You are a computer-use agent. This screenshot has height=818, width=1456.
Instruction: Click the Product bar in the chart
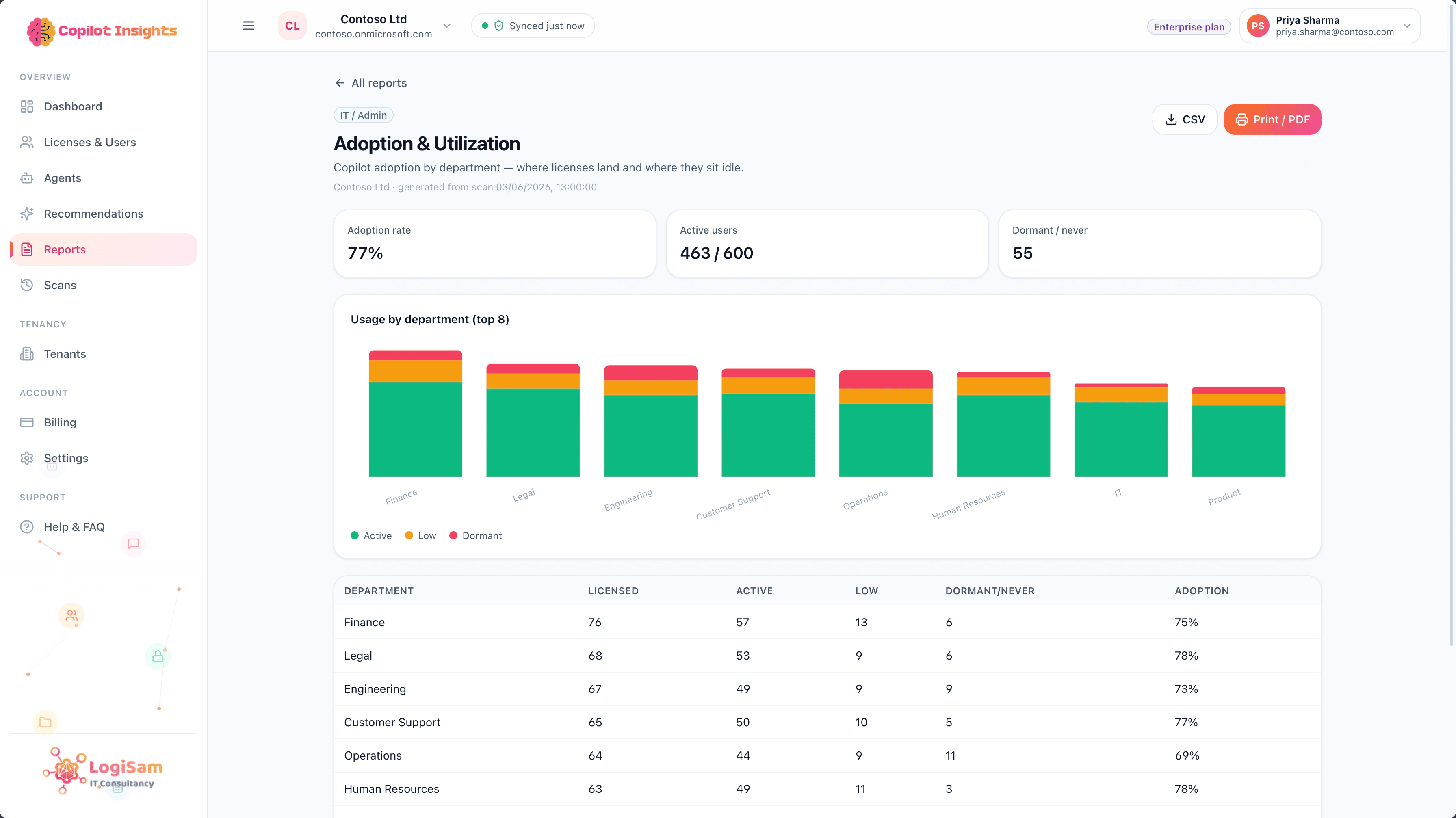point(1238,432)
